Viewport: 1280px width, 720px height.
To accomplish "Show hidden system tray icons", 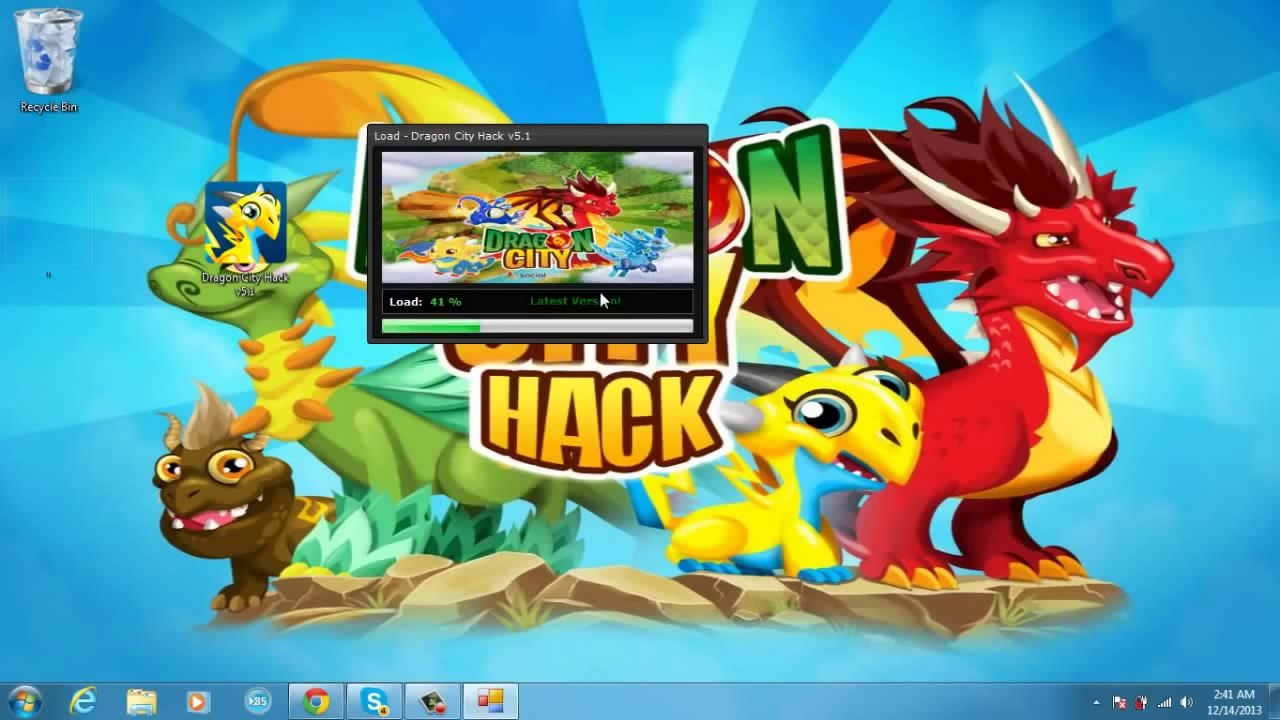I will (1096, 702).
